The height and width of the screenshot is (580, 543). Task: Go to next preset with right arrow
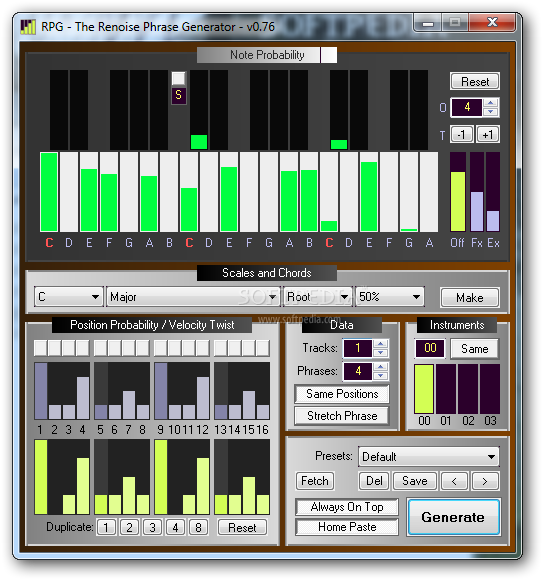[485, 481]
